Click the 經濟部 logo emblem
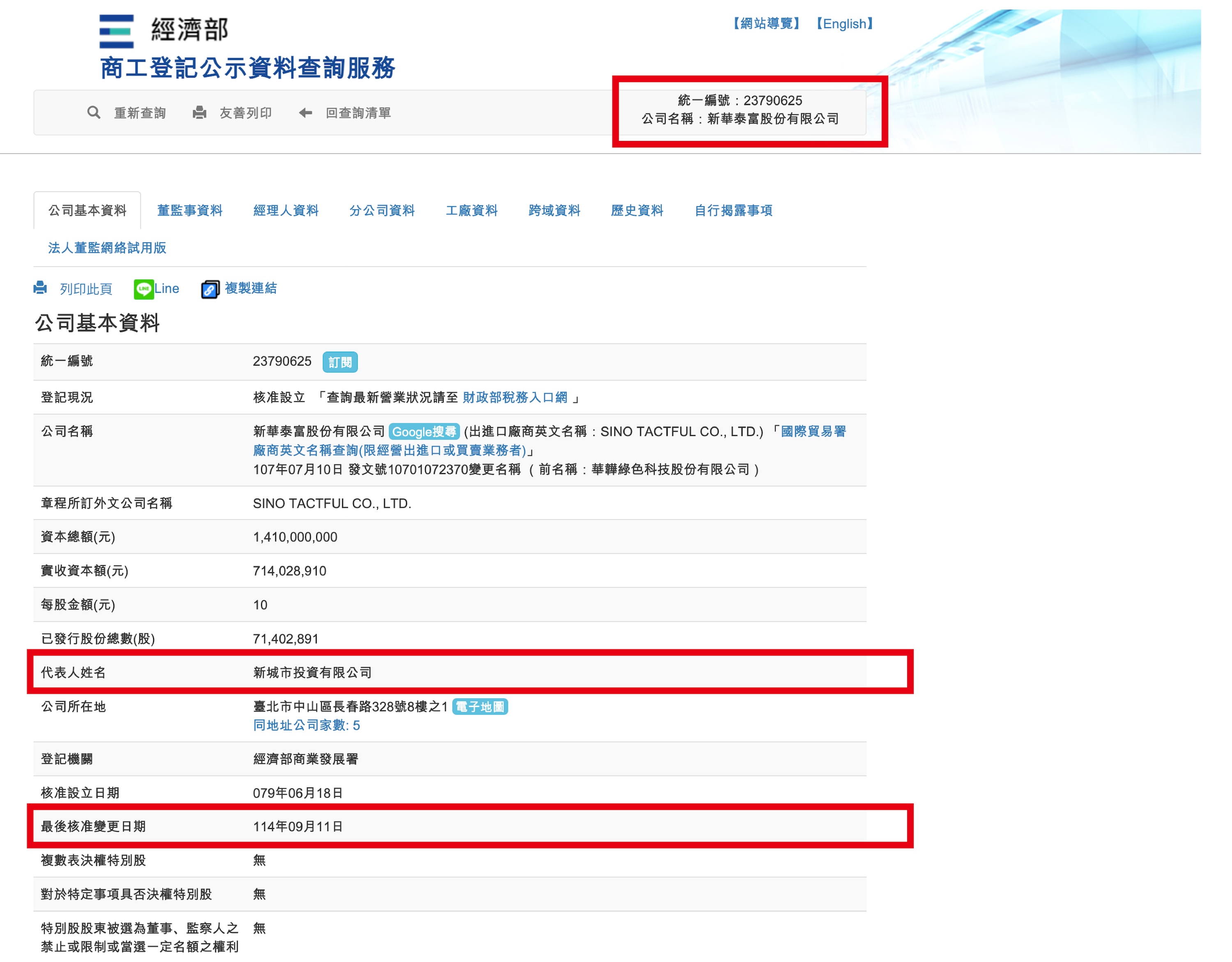 (x=116, y=32)
